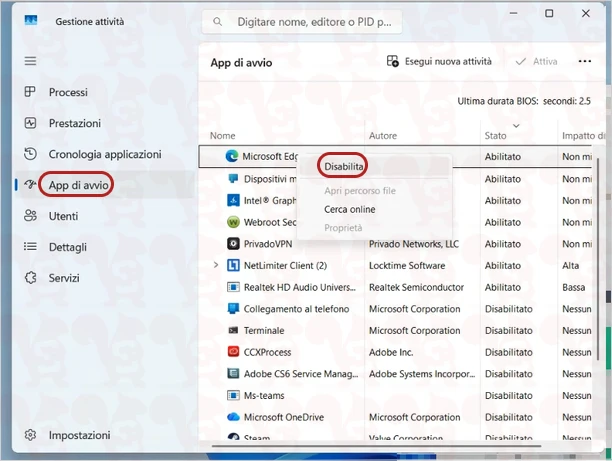Image resolution: width=612 pixels, height=461 pixels.
Task: Click the PrivadoVPN icon
Action: 233,244
